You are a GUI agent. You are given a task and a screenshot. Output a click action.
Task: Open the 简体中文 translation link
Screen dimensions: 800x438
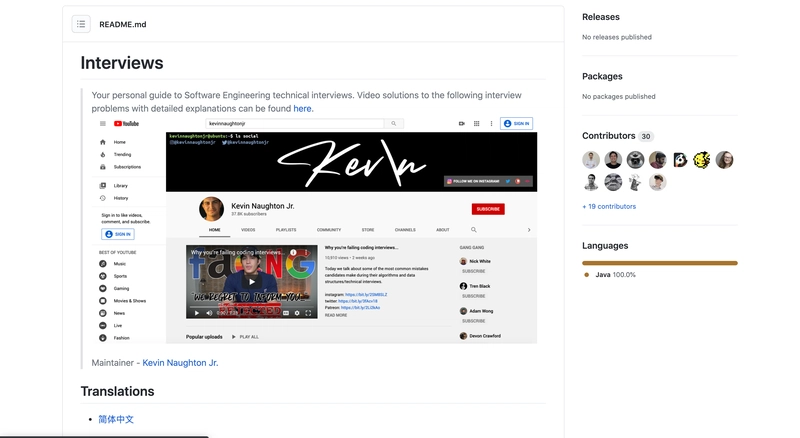[x=116, y=419]
